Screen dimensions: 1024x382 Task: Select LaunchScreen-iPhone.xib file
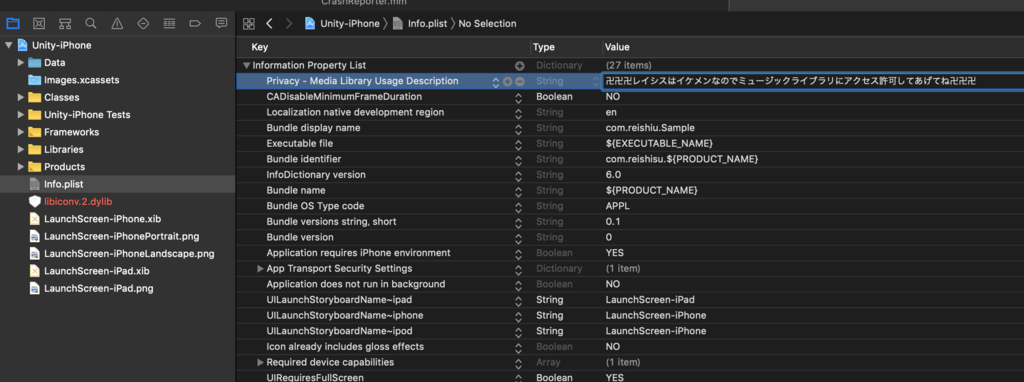pyautogui.click(x=103, y=219)
